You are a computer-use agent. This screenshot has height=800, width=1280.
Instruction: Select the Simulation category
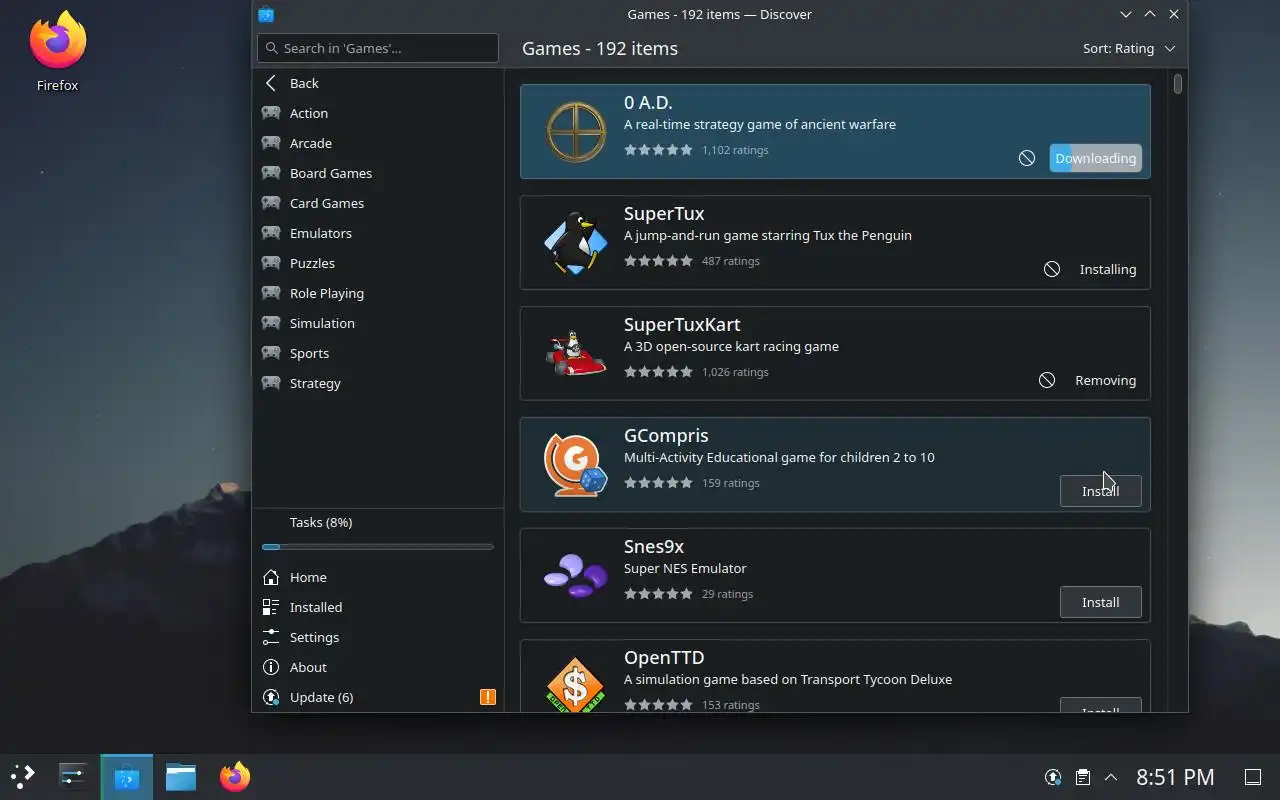[x=378, y=323]
